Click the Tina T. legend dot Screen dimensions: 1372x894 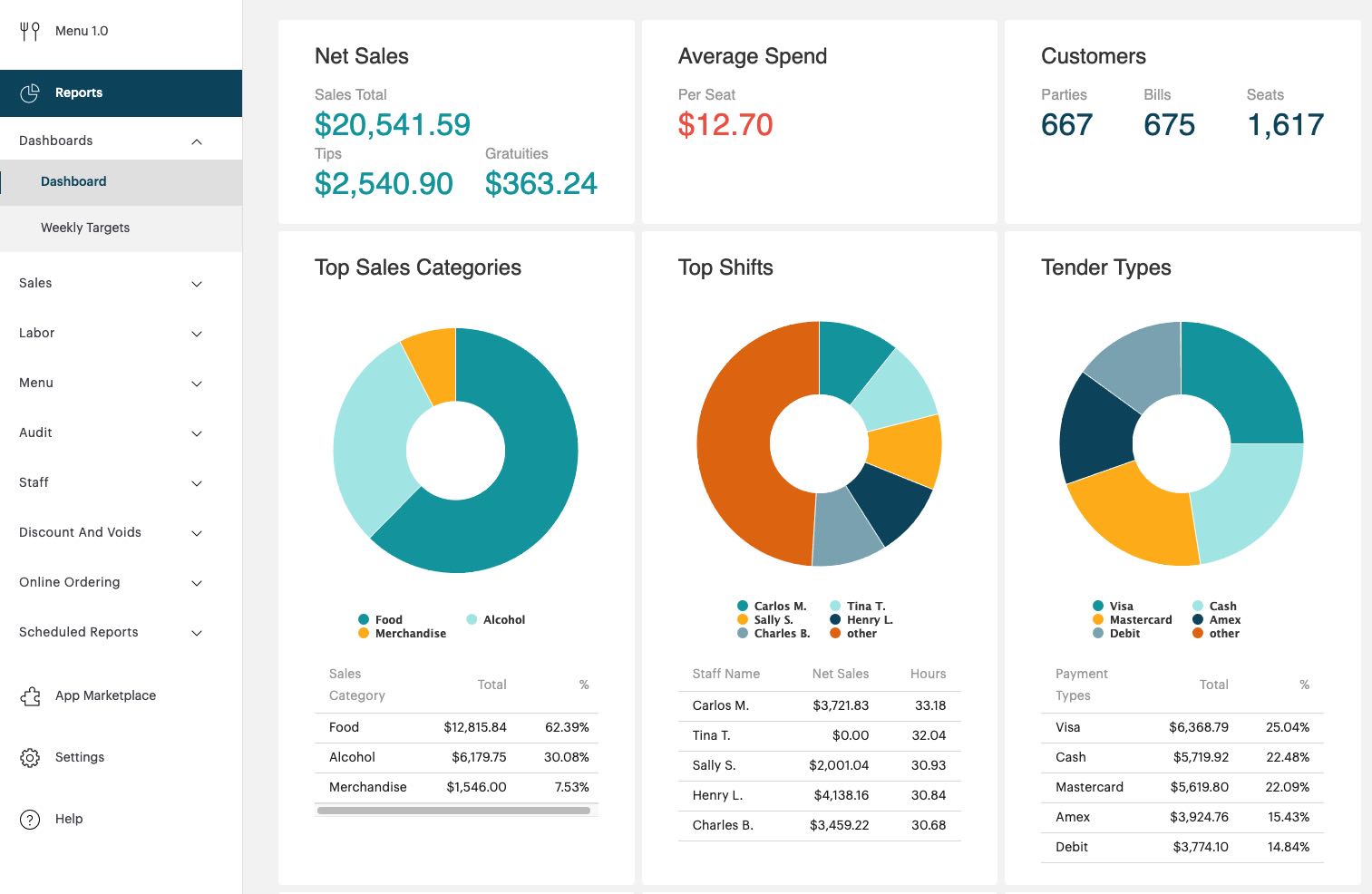click(x=835, y=606)
